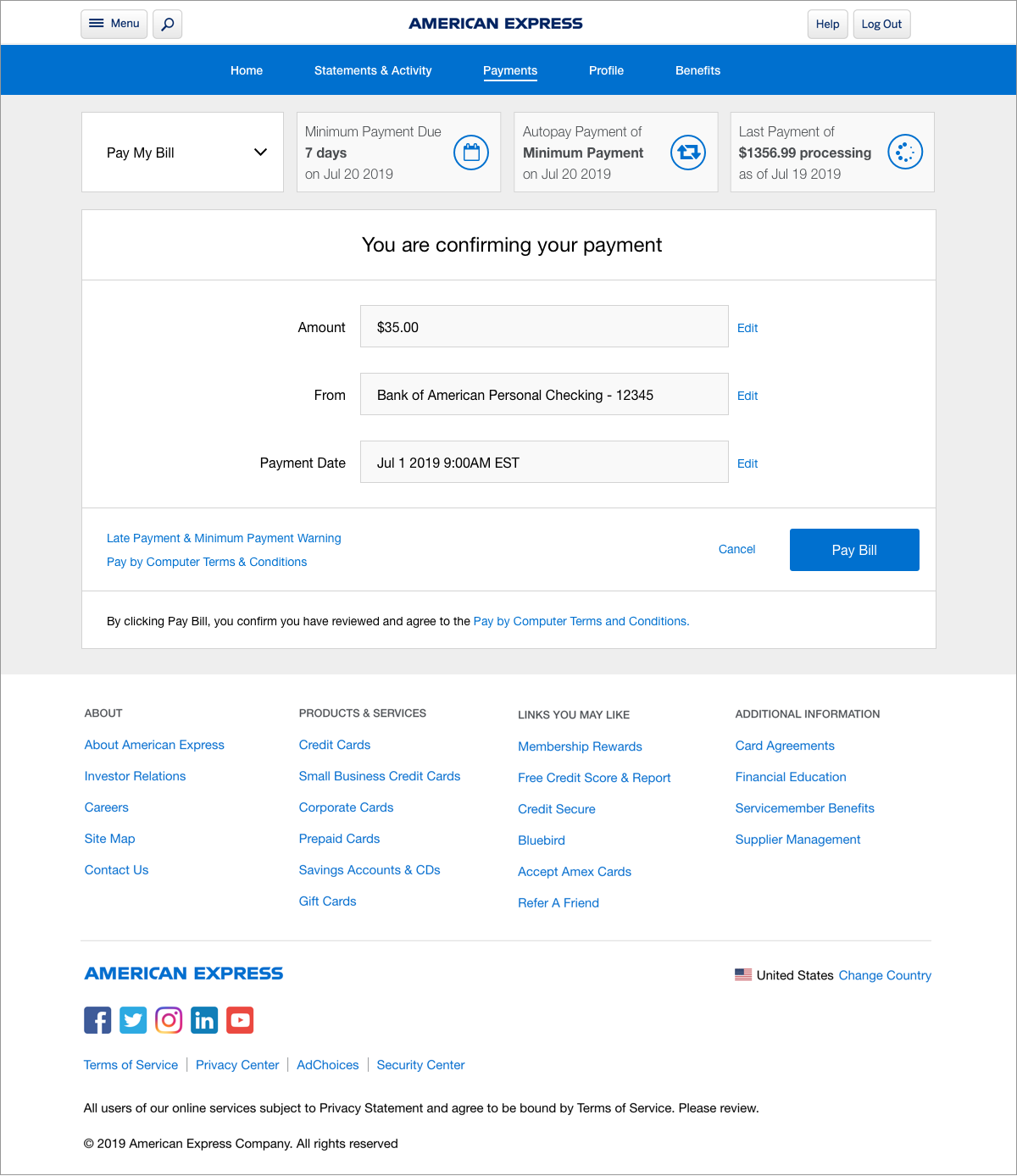1017x1176 pixels.
Task: Edit the payment Amount
Action: point(747,328)
